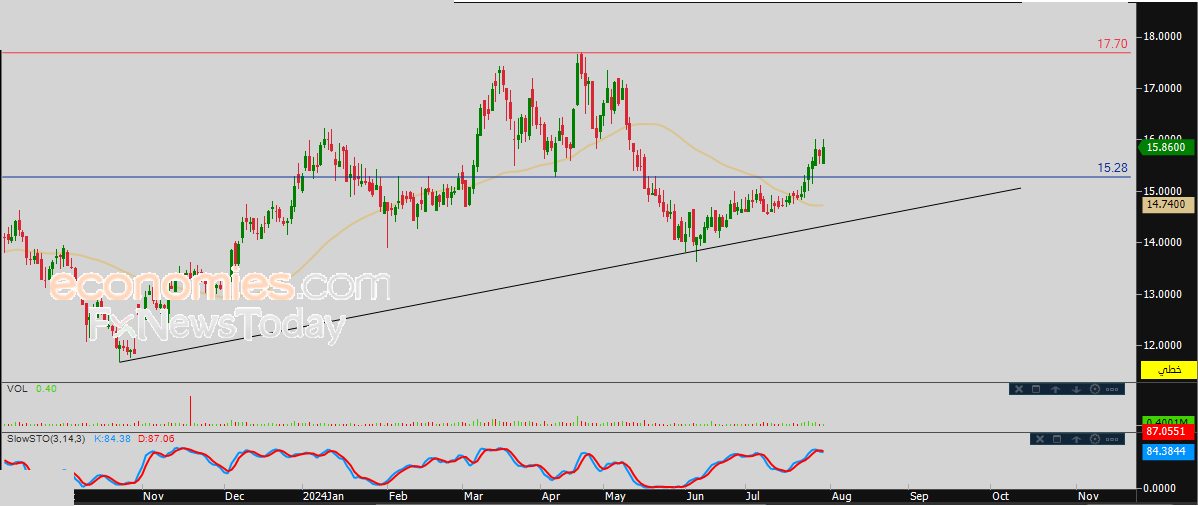Image resolution: width=1198 pixels, height=506 pixels.
Task: Click the 13.0000 price axis label
Action: coord(1165,294)
